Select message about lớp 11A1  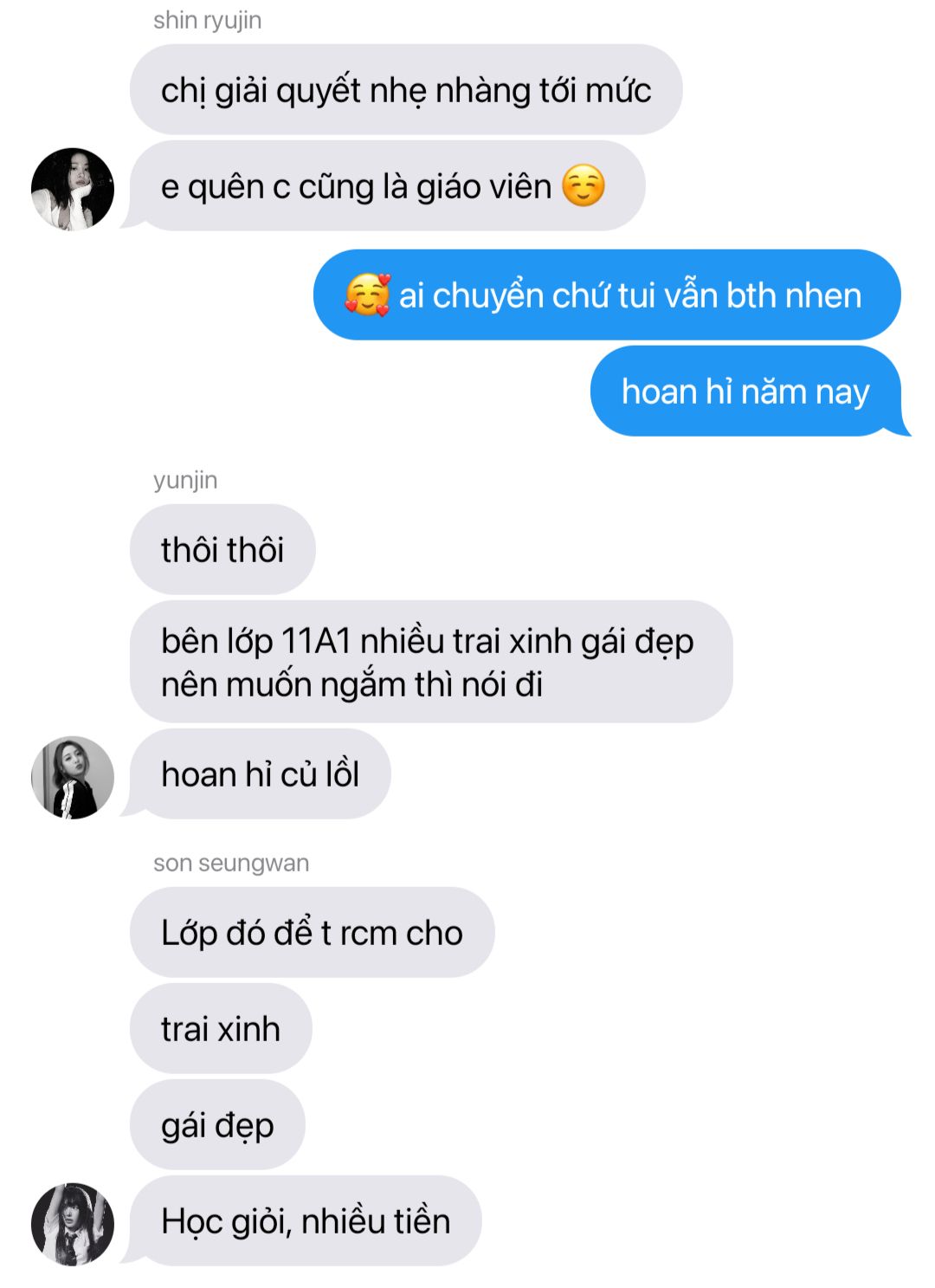[431, 662]
